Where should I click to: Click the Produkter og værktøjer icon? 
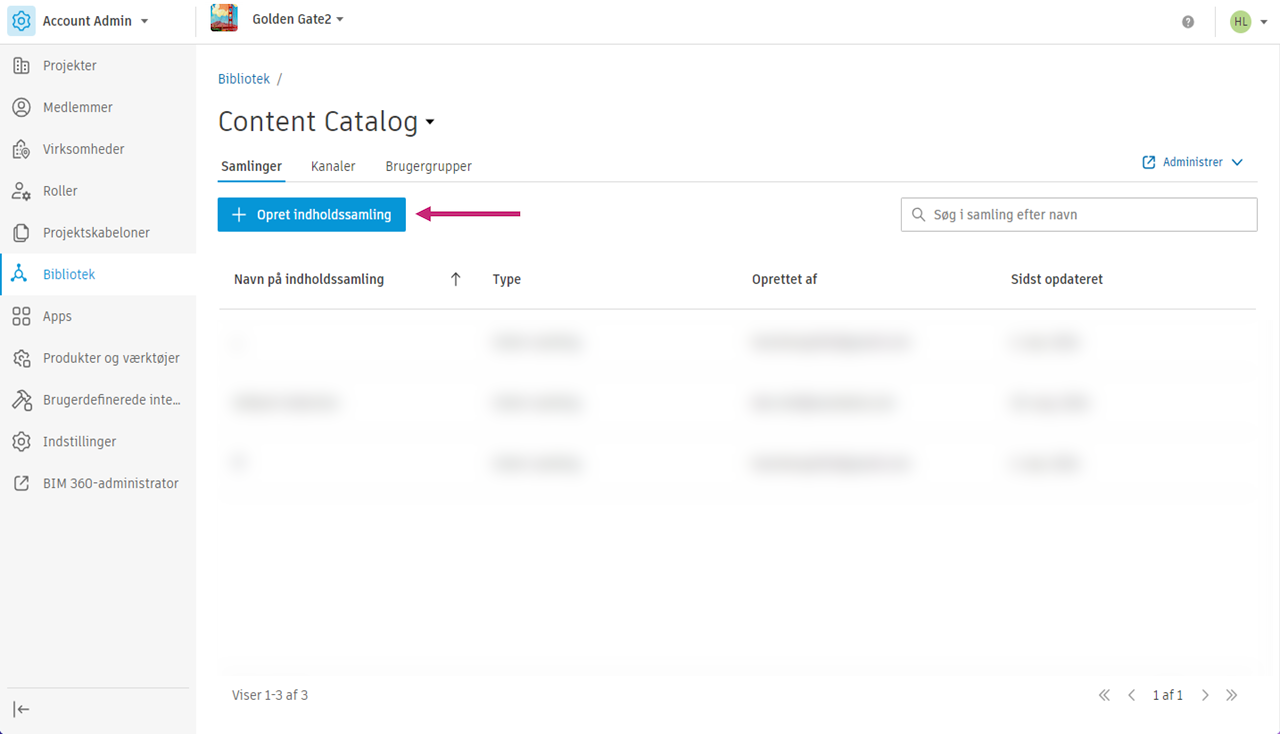point(21,358)
